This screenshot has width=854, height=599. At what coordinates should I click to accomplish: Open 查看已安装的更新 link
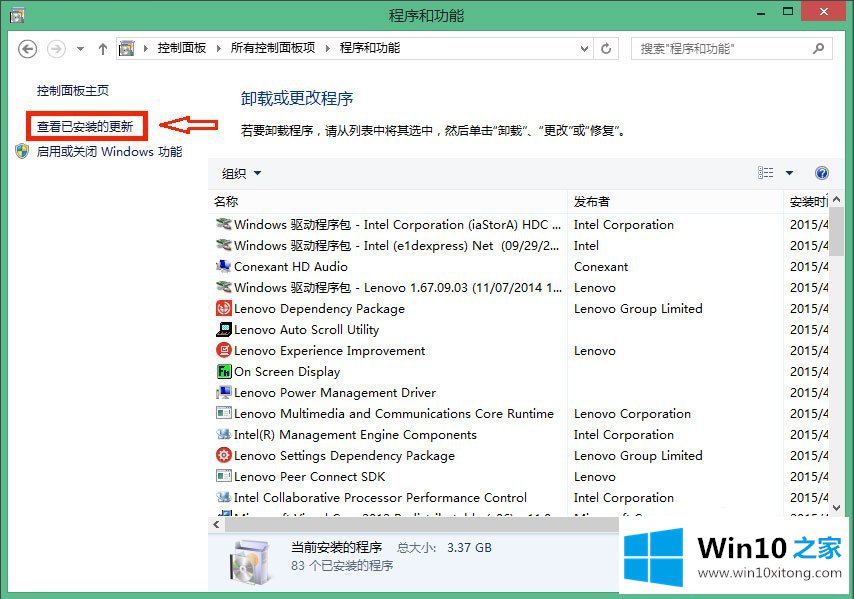click(x=85, y=126)
